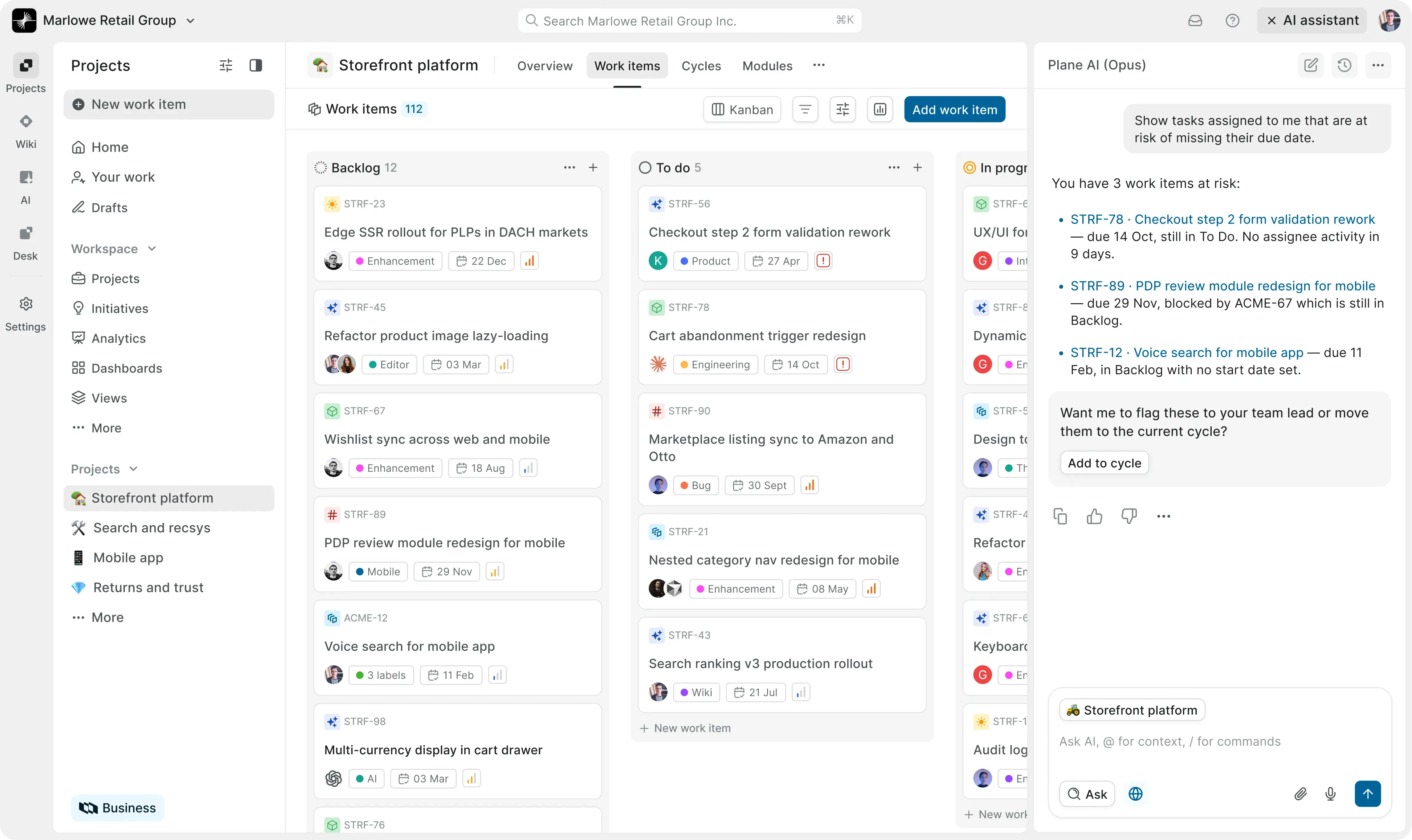Open the Business plan badge

coord(117,808)
